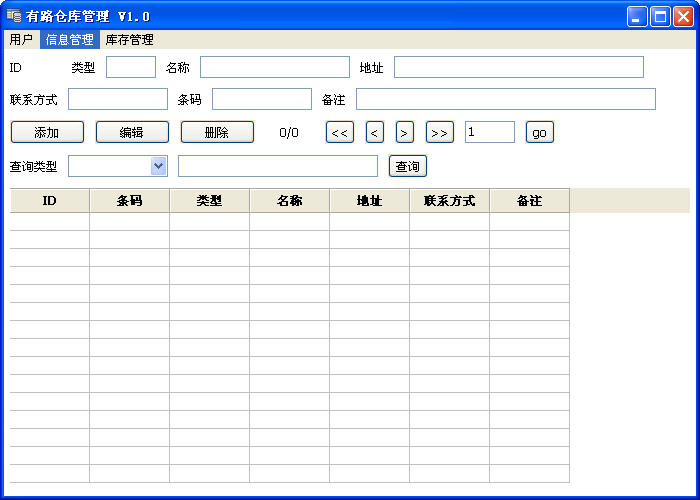Click the 查询 button
This screenshot has height=500, width=700.
408,166
